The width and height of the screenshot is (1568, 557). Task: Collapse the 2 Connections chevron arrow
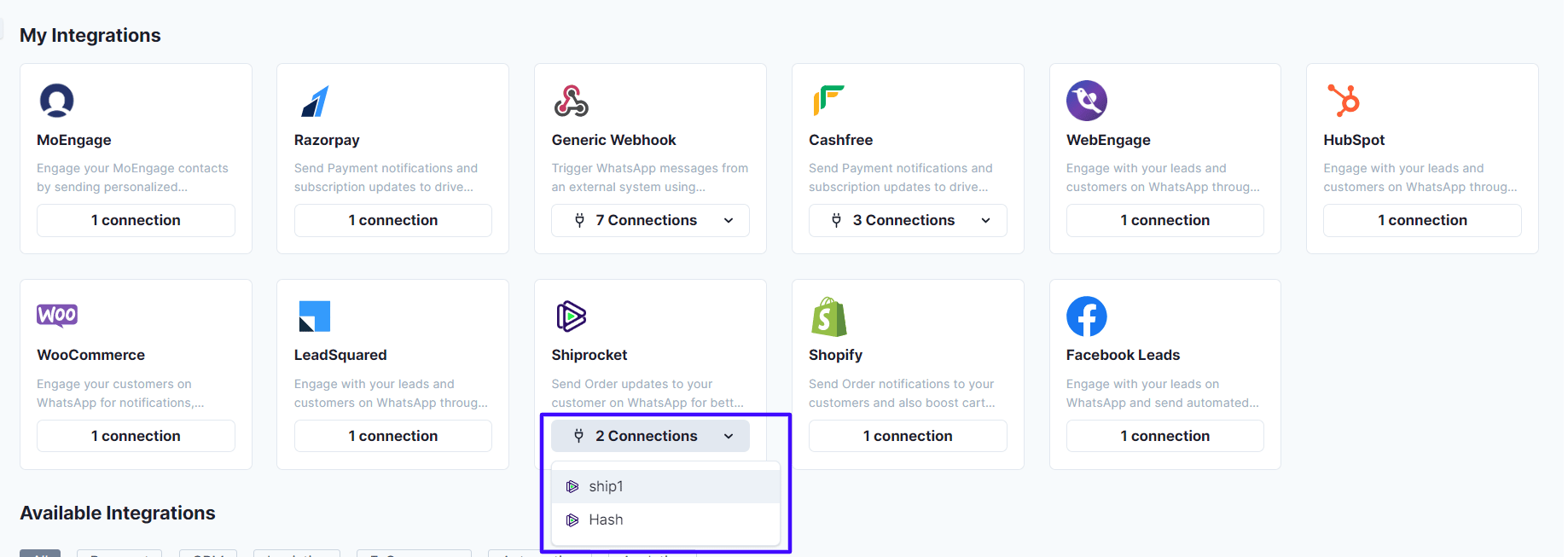click(x=729, y=436)
